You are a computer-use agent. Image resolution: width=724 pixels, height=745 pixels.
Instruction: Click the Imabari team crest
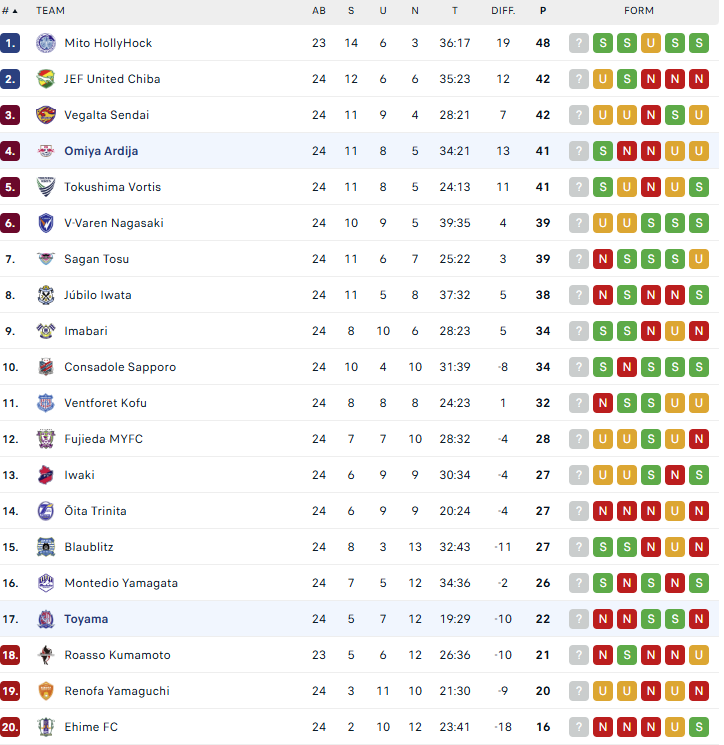46,331
